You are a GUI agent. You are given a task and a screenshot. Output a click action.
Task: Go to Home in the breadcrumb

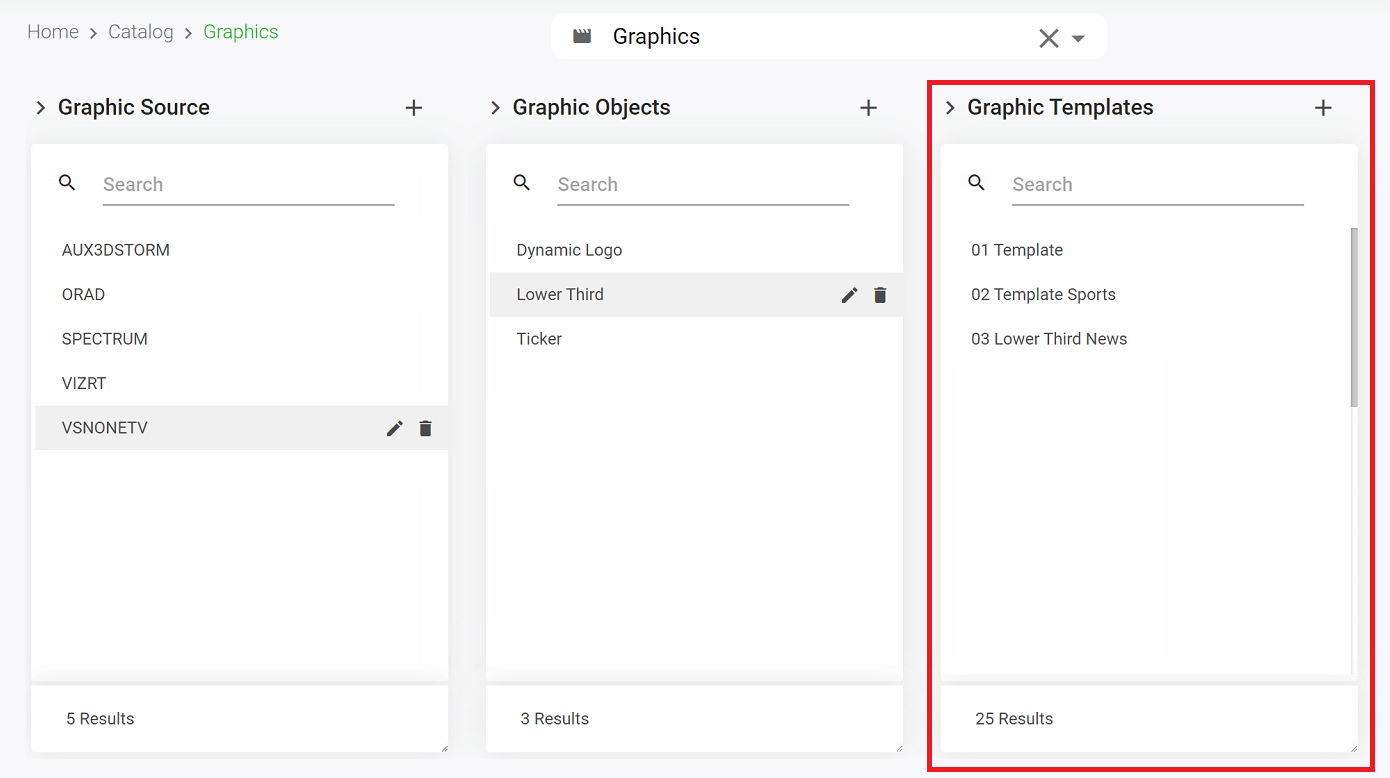[x=53, y=32]
